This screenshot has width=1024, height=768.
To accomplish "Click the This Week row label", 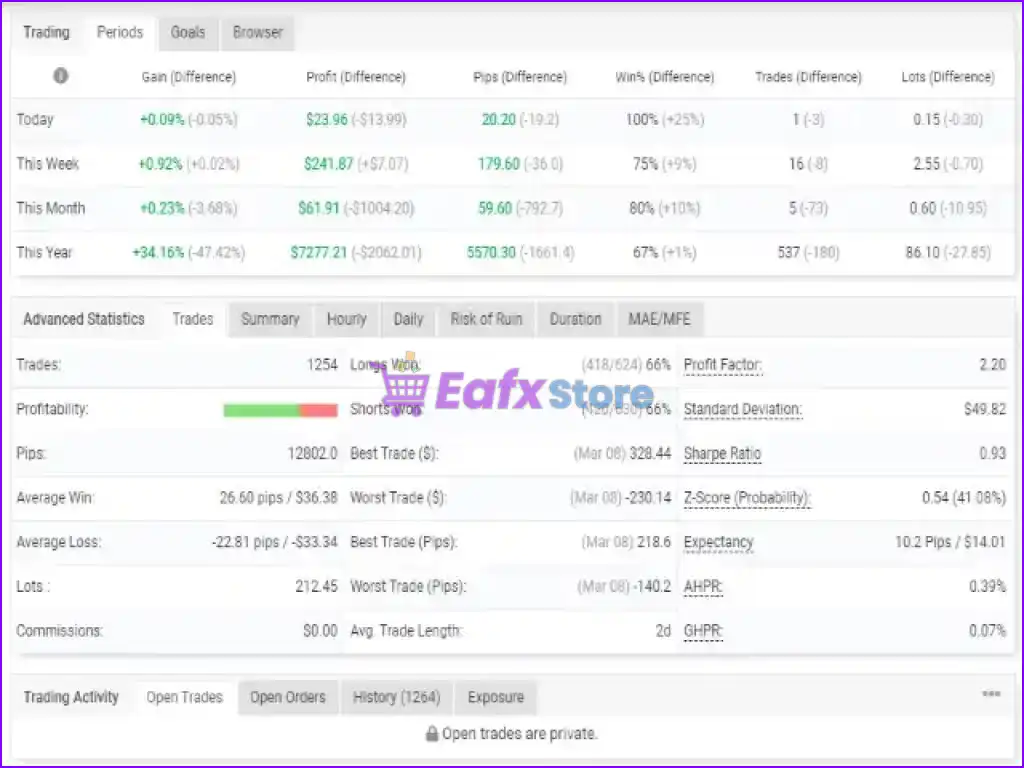I will click(x=48, y=164).
